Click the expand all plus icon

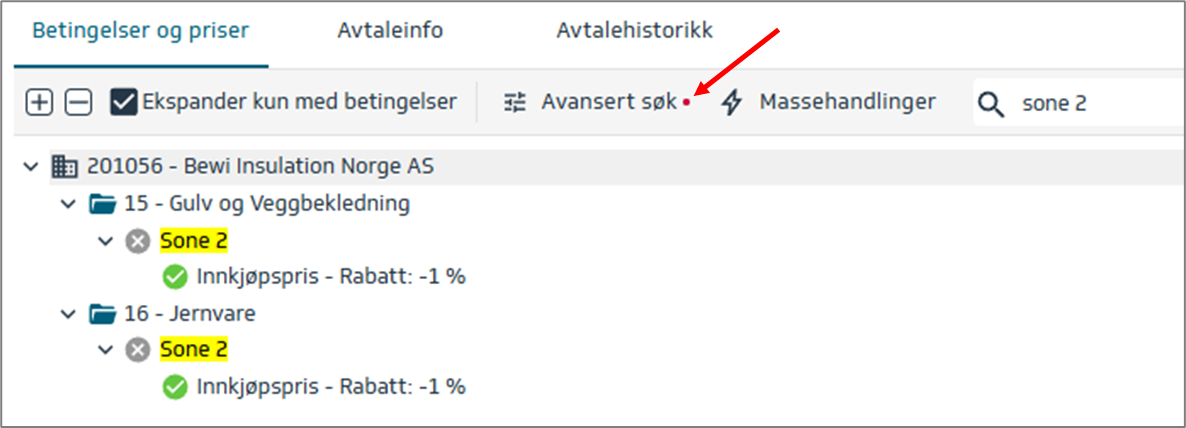tap(39, 102)
